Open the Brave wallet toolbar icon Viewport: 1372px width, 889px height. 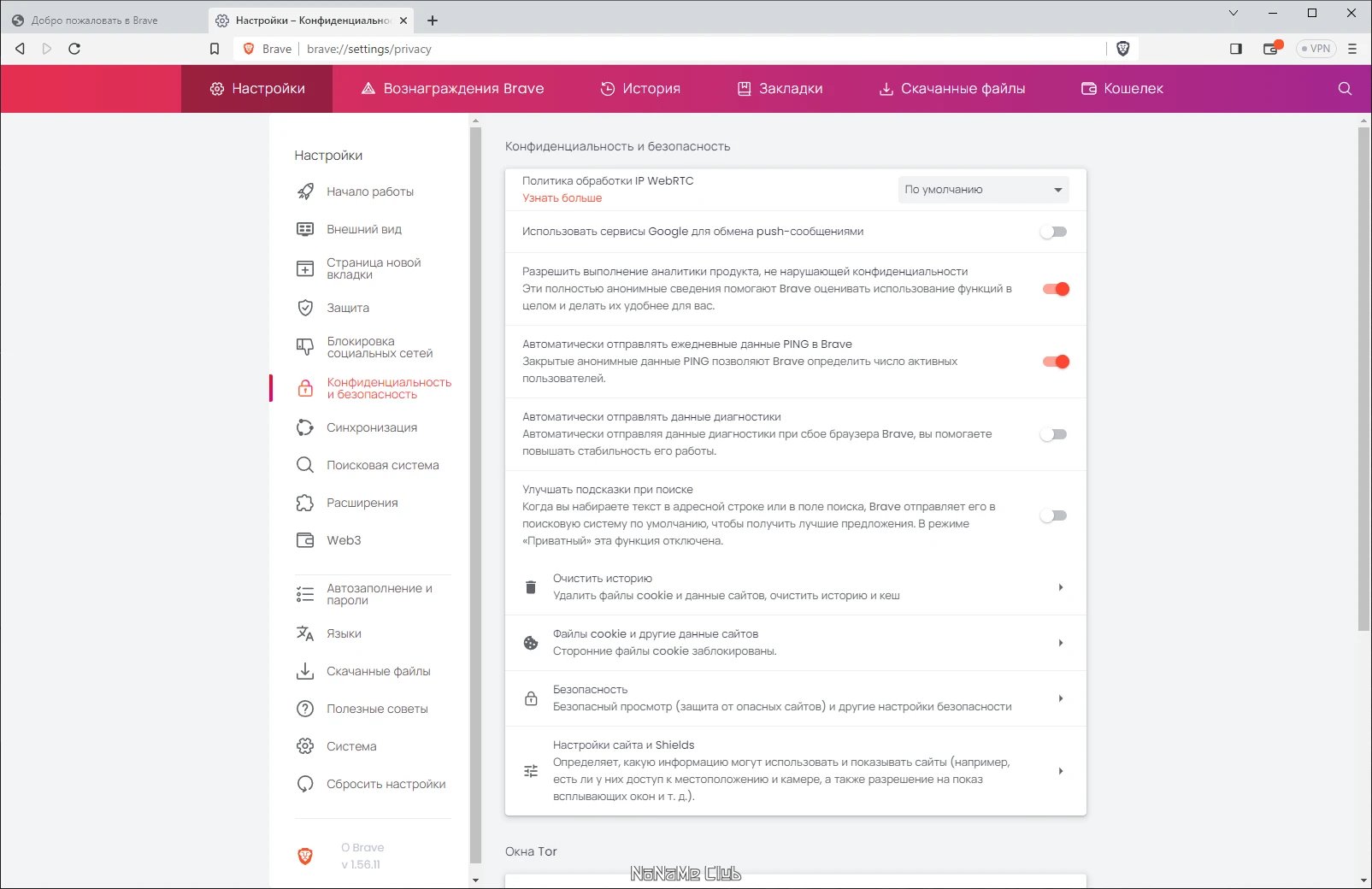[1273, 48]
